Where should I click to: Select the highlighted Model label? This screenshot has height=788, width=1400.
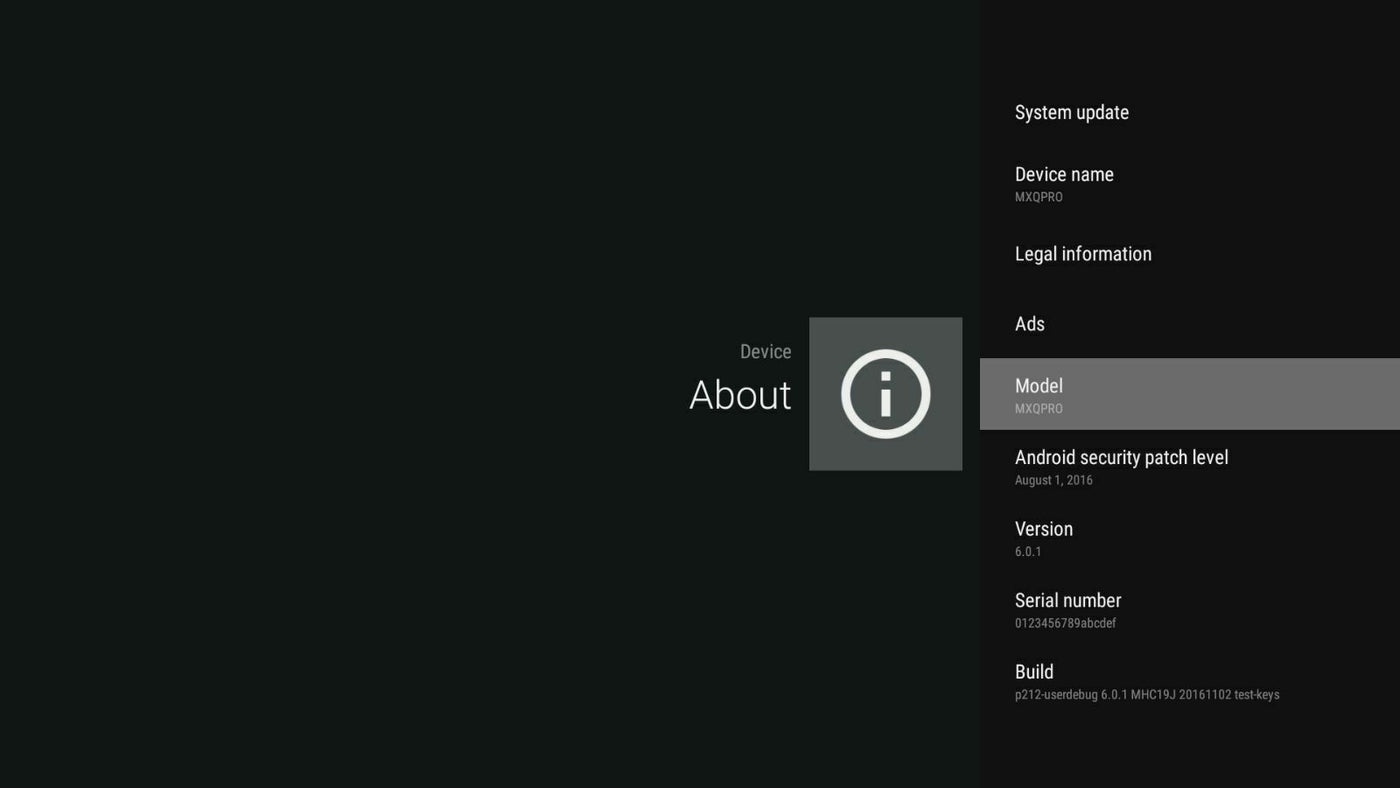tap(1038, 386)
